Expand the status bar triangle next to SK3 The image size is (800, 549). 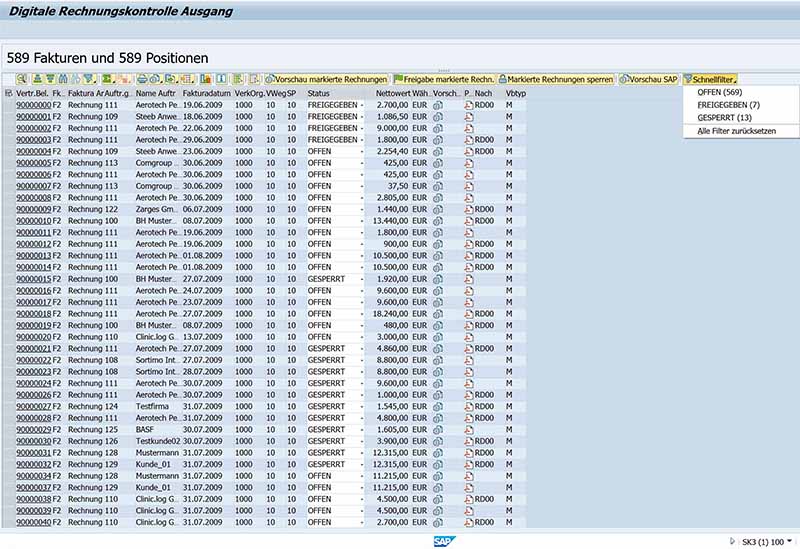click(x=732, y=541)
